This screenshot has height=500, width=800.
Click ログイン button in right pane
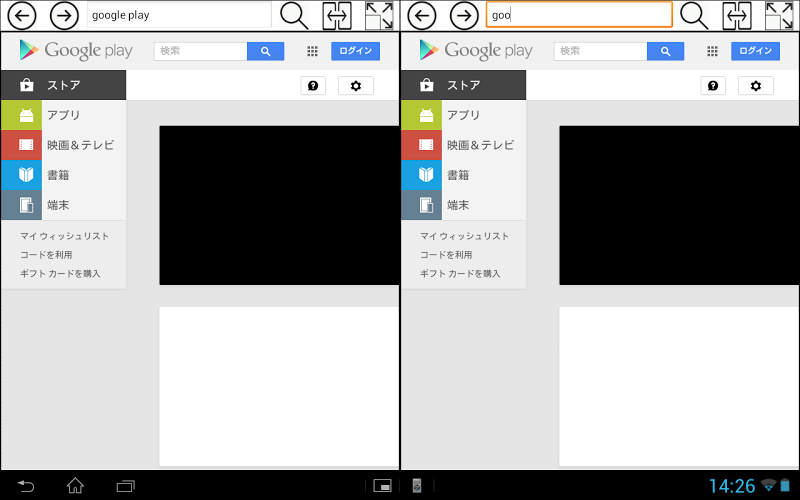756,51
